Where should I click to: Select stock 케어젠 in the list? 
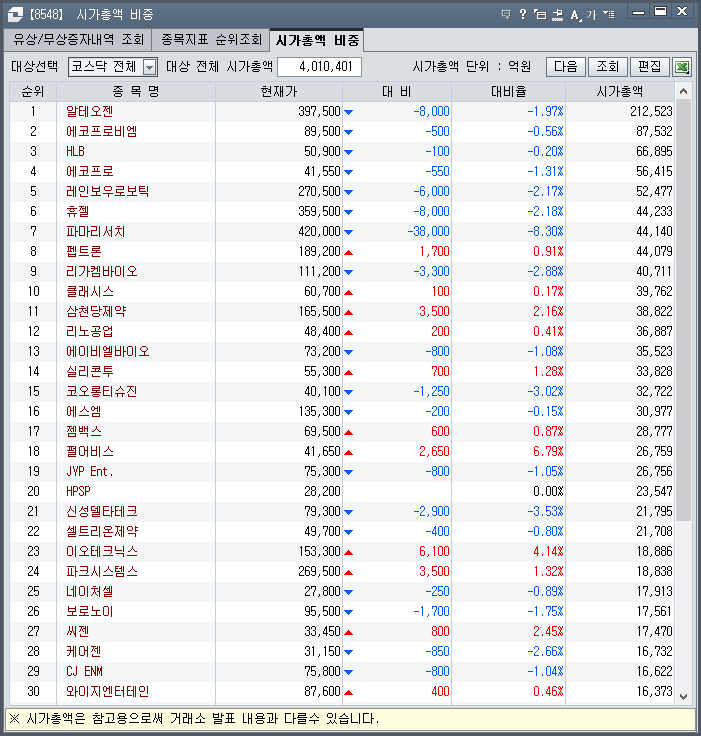[x=84, y=652]
